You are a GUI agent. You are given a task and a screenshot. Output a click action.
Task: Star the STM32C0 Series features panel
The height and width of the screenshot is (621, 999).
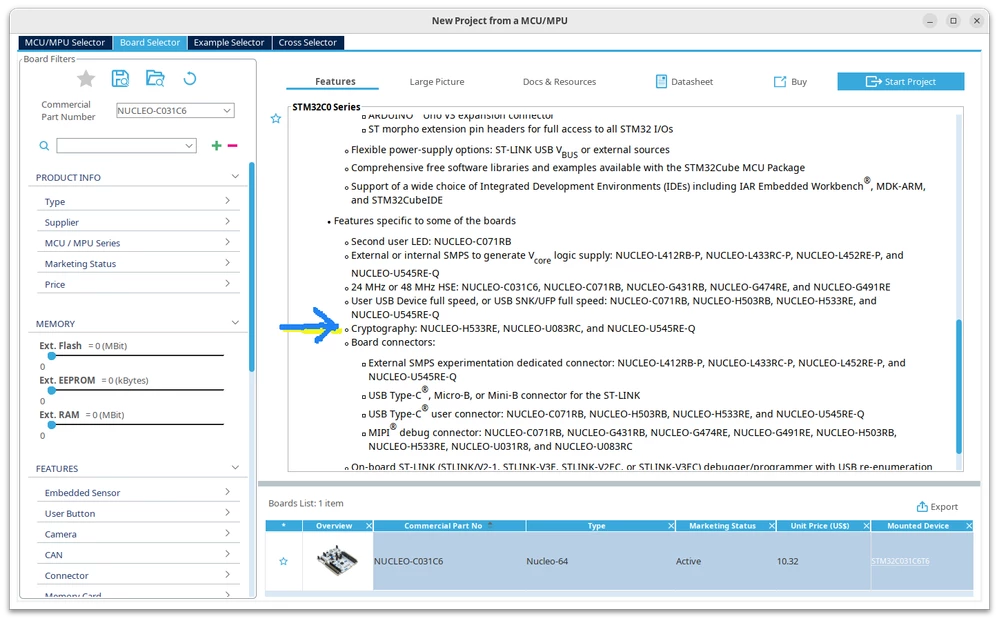276,118
